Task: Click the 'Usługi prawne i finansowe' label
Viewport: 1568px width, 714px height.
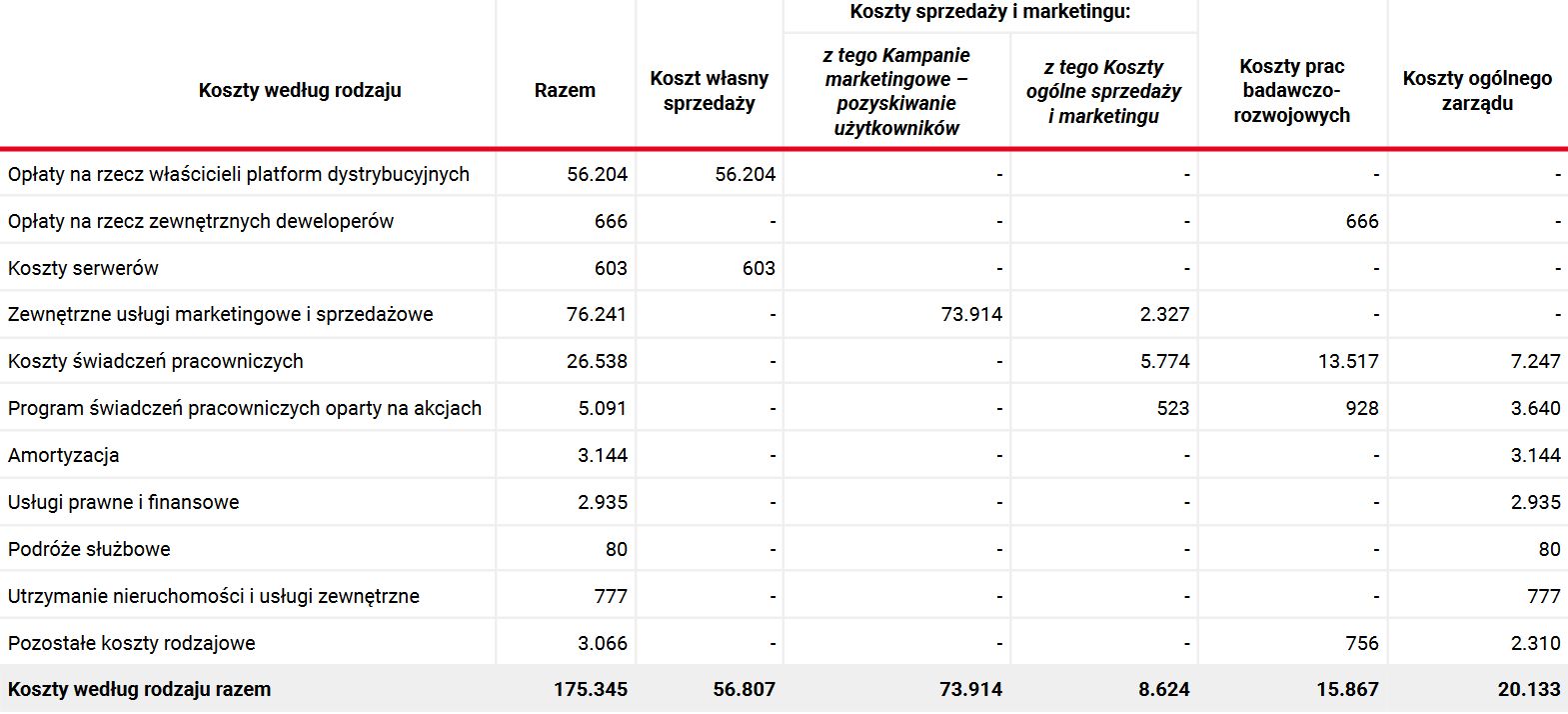Action: click(124, 502)
